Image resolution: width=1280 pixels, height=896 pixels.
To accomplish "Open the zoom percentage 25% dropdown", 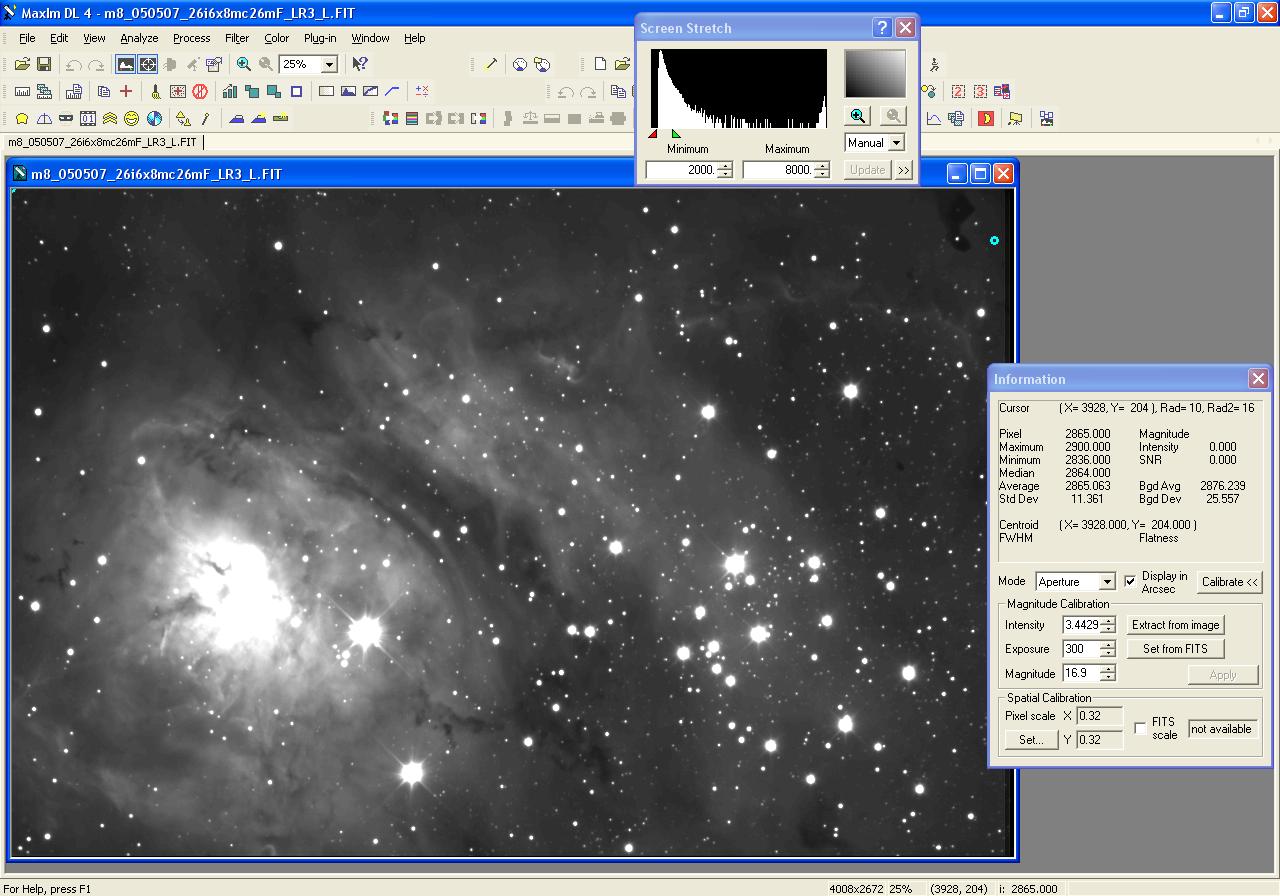I will pyautogui.click(x=329, y=64).
